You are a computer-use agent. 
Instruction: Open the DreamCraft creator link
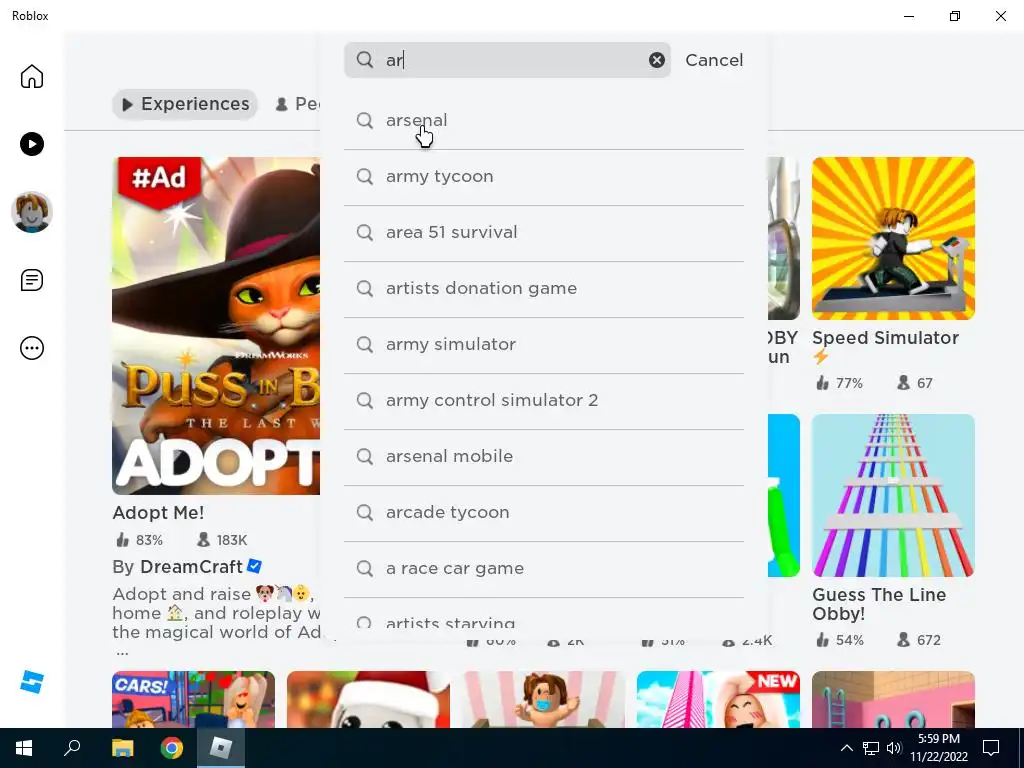click(x=191, y=567)
